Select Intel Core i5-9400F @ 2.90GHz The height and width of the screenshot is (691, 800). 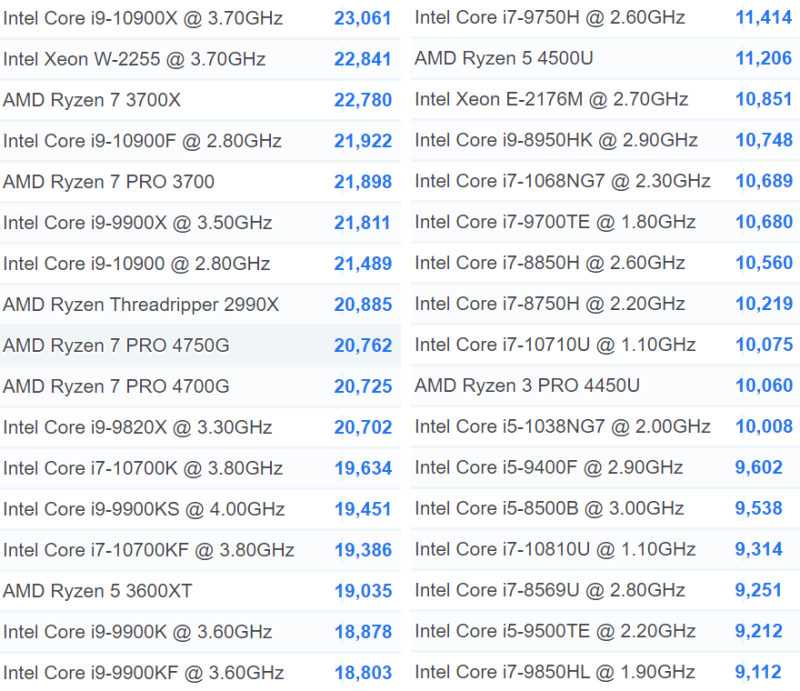pos(549,467)
